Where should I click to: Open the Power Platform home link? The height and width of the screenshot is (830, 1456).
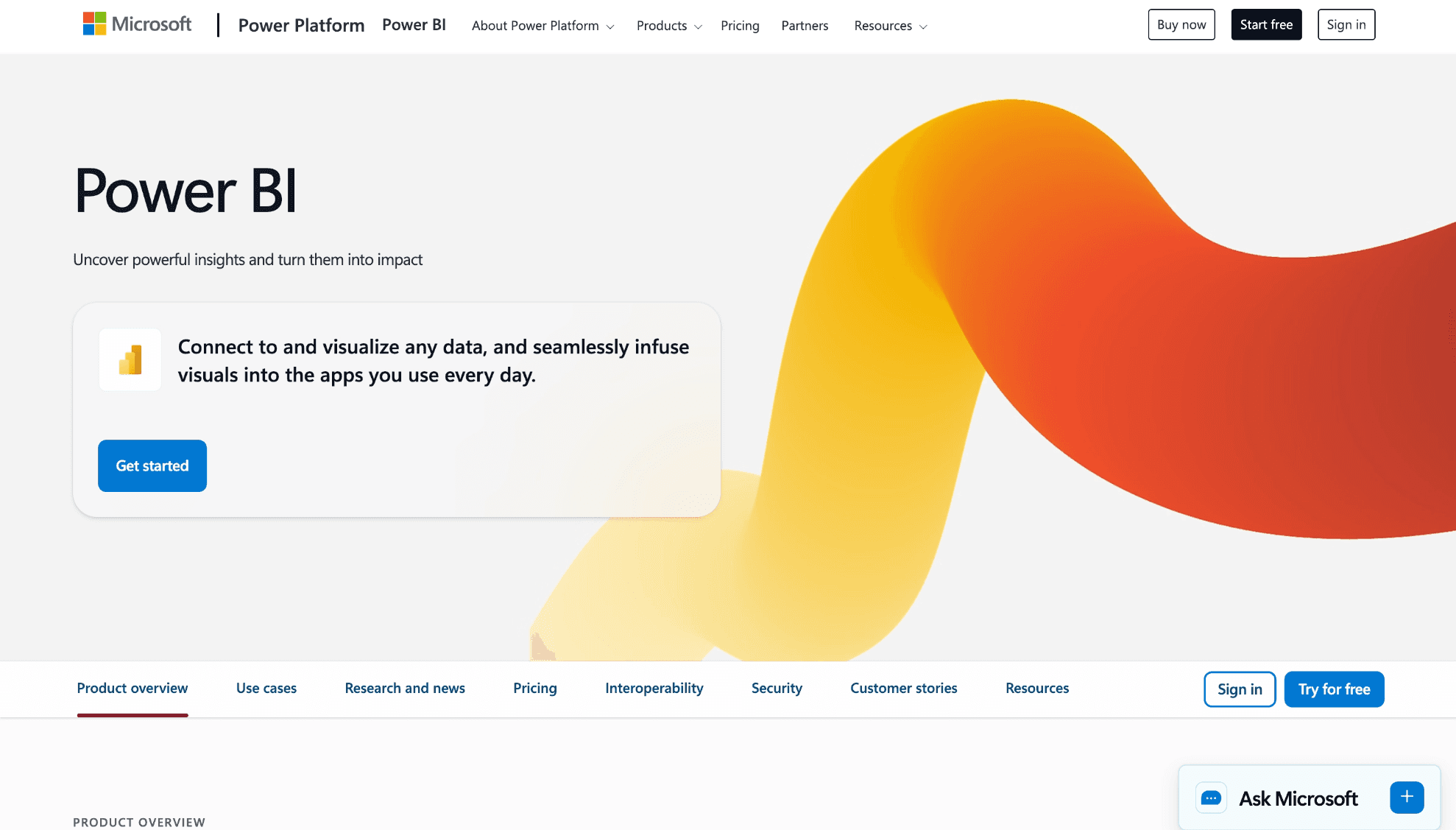[301, 24]
